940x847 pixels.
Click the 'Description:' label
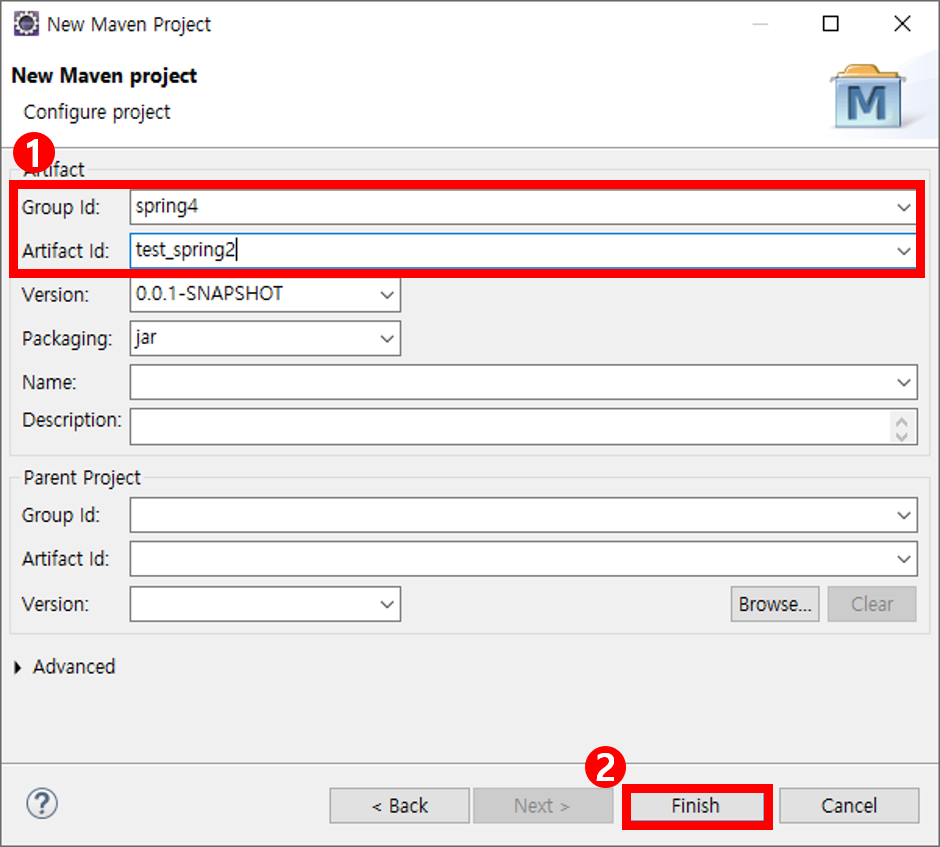(72, 420)
